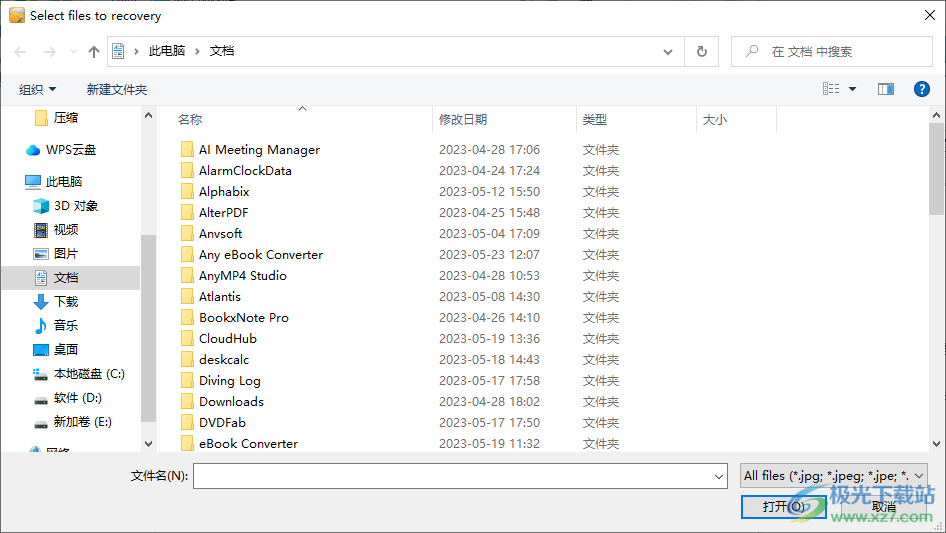Open help with the question mark icon
This screenshot has width=946, height=533.
922,89
